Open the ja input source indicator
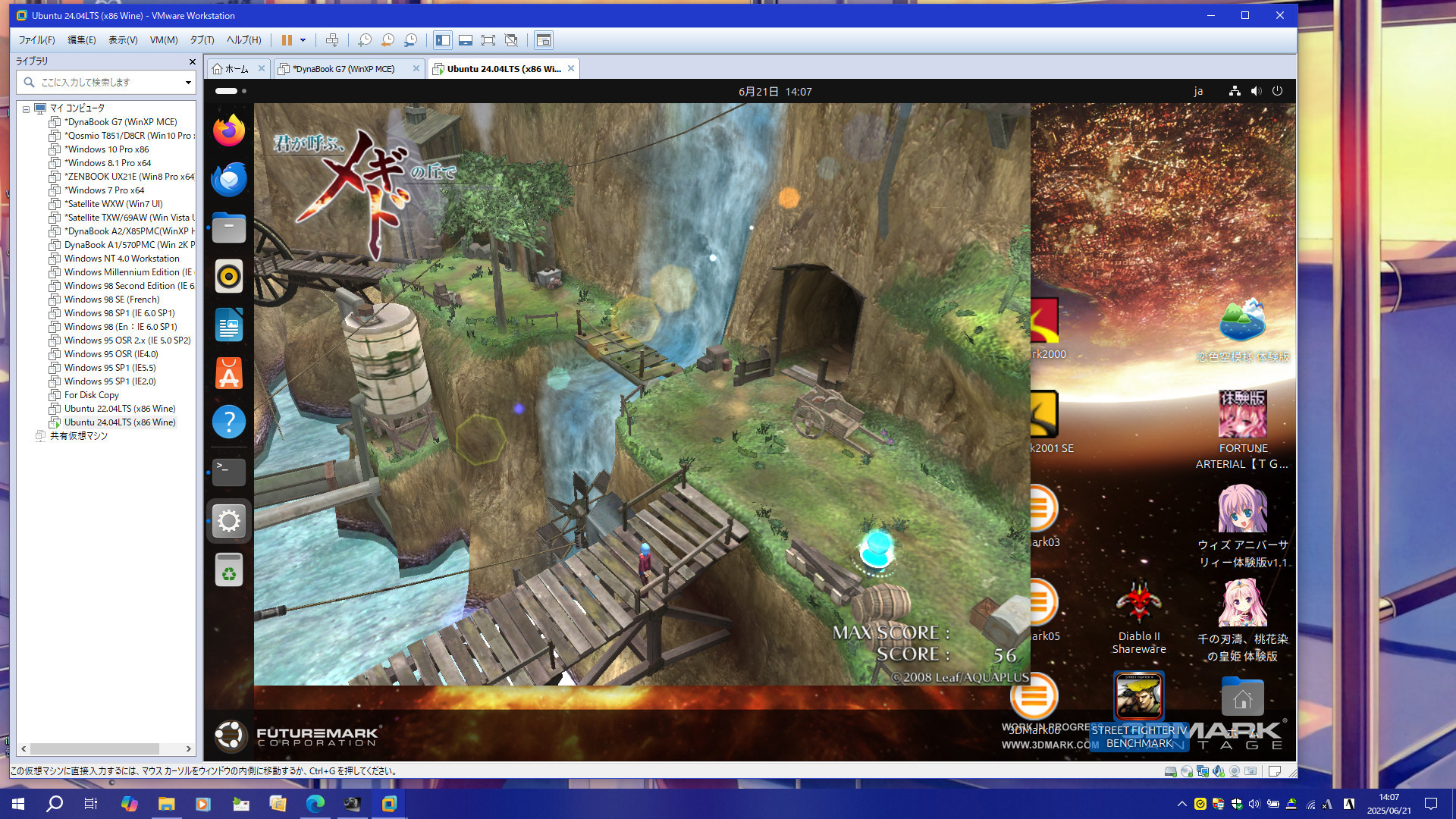The width and height of the screenshot is (1456, 819). pyautogui.click(x=1198, y=91)
